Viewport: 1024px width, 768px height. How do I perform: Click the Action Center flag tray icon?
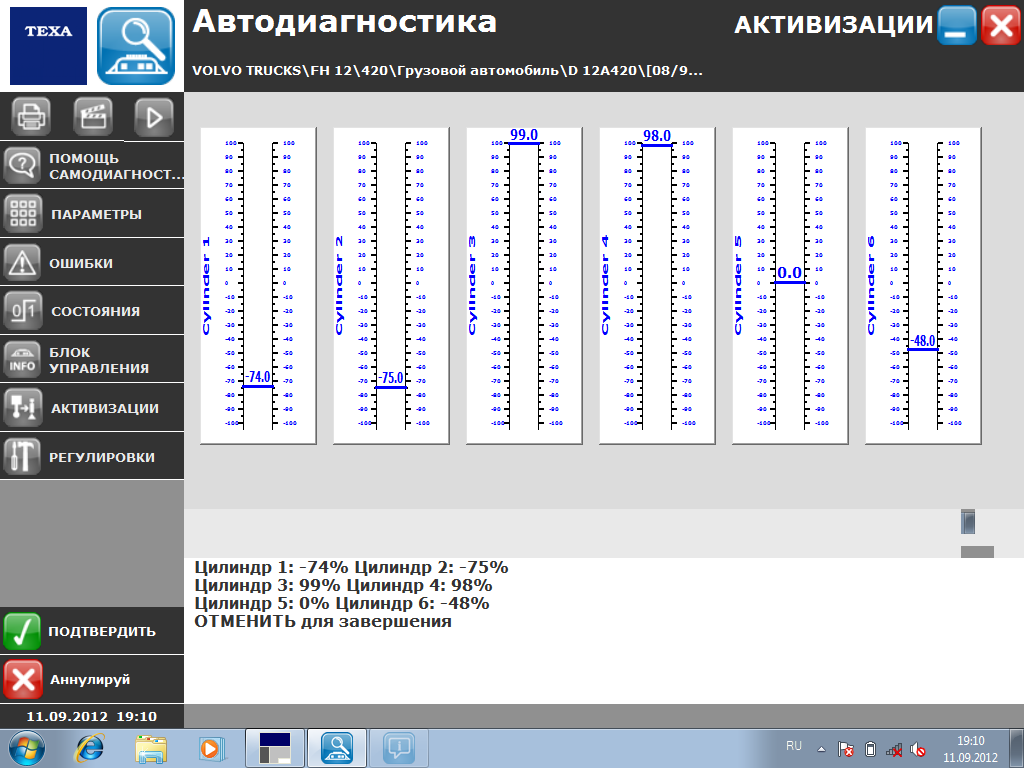pos(846,749)
